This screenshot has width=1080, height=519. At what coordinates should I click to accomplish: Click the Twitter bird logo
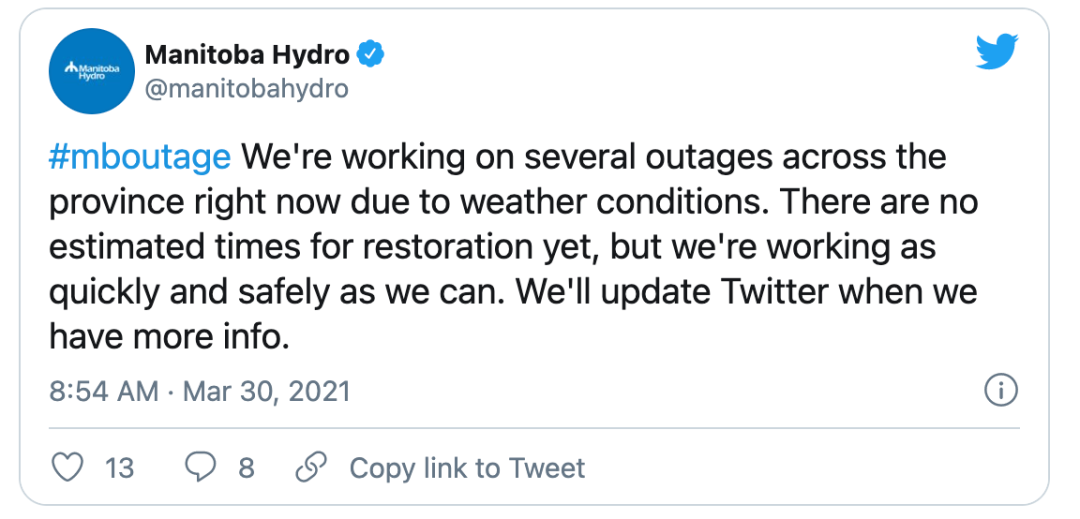click(x=996, y=50)
